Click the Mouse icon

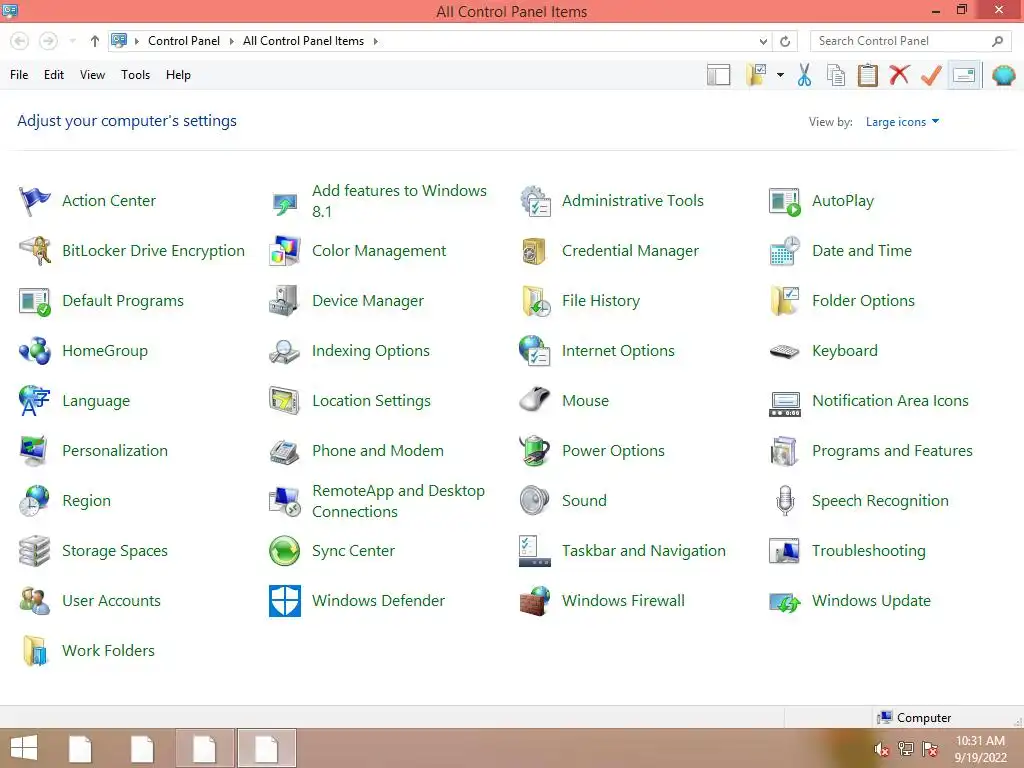(535, 401)
